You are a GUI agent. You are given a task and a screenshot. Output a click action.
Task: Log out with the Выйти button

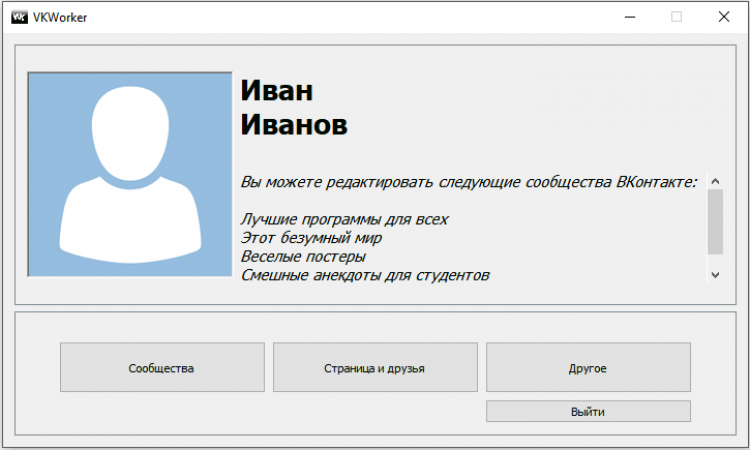(588, 411)
